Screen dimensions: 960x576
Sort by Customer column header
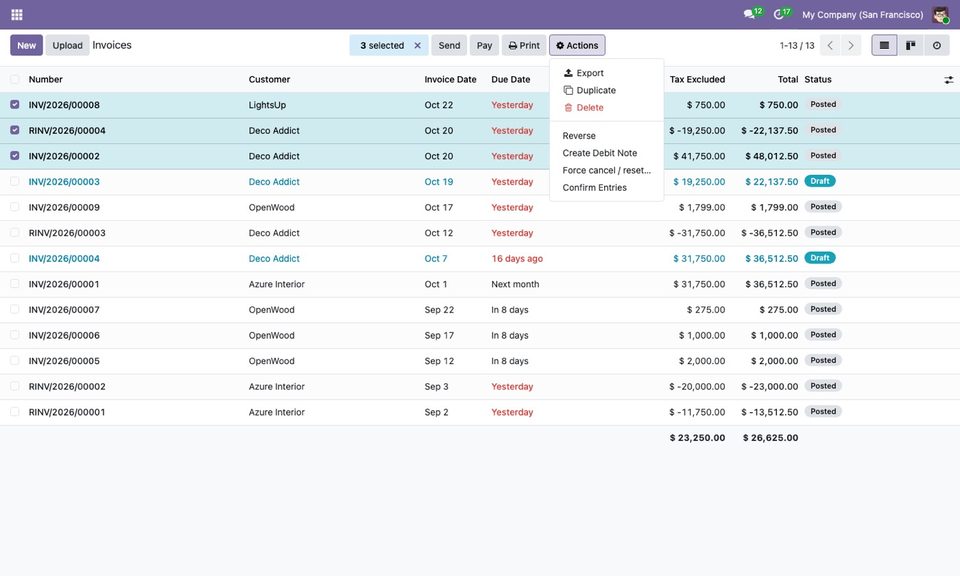pyautogui.click(x=269, y=80)
